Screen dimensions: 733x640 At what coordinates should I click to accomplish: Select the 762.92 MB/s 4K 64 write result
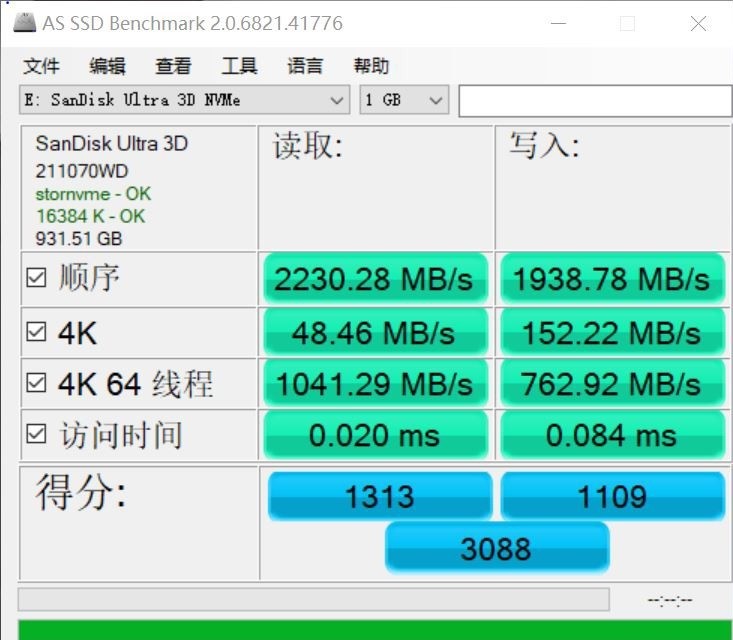612,384
